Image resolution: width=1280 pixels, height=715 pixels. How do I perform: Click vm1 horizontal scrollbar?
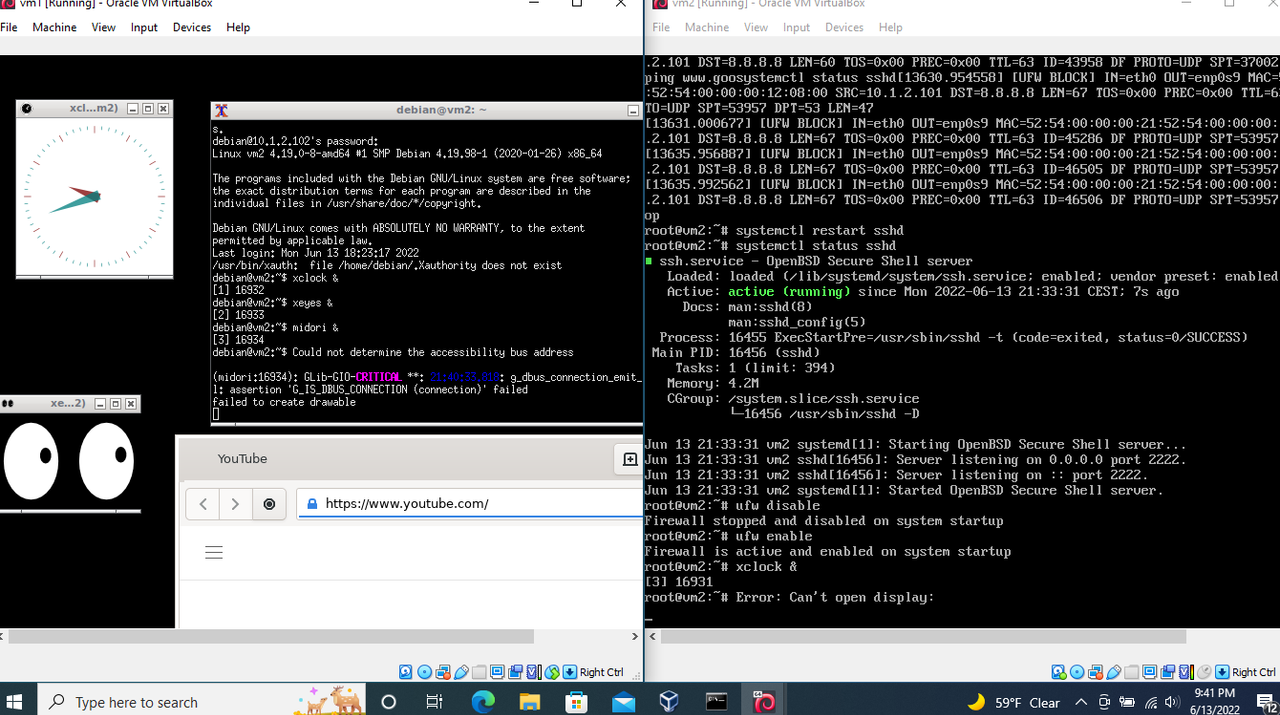coord(271,636)
